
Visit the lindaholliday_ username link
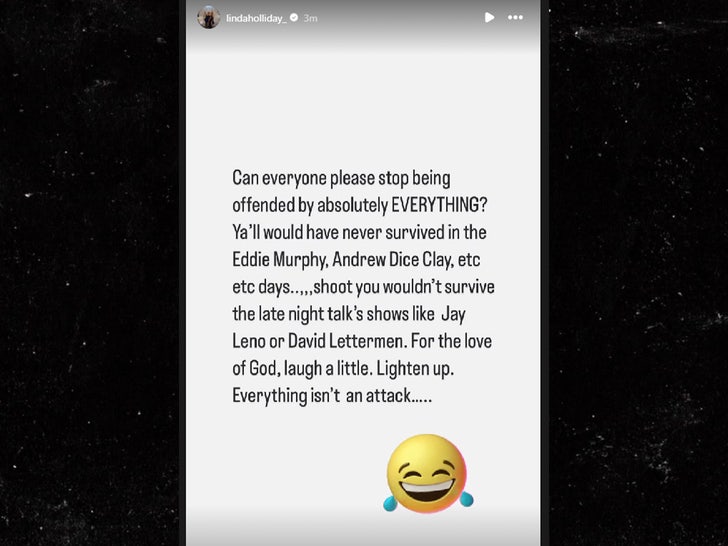click(x=256, y=18)
